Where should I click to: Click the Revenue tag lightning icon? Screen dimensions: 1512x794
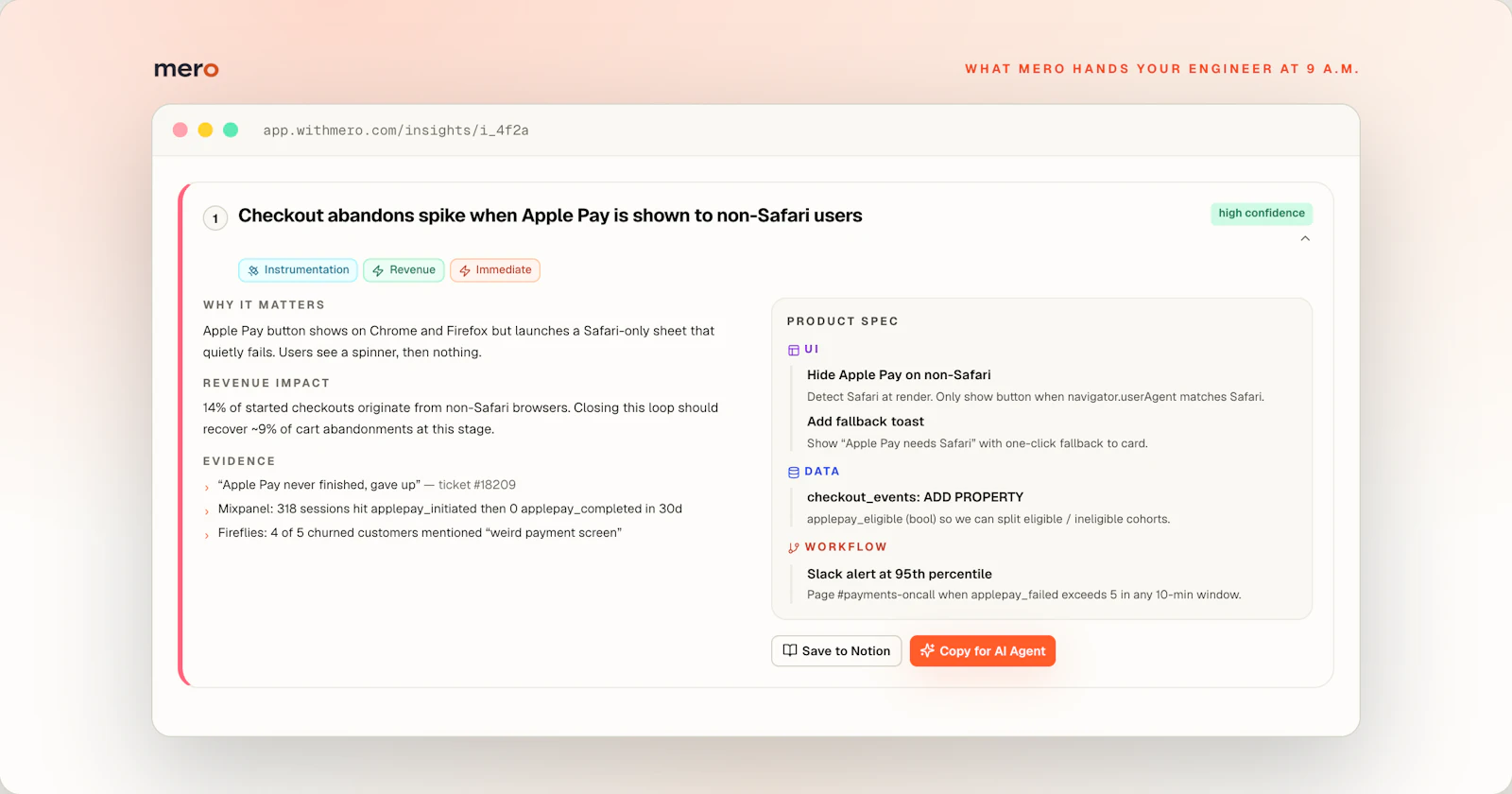tap(378, 270)
